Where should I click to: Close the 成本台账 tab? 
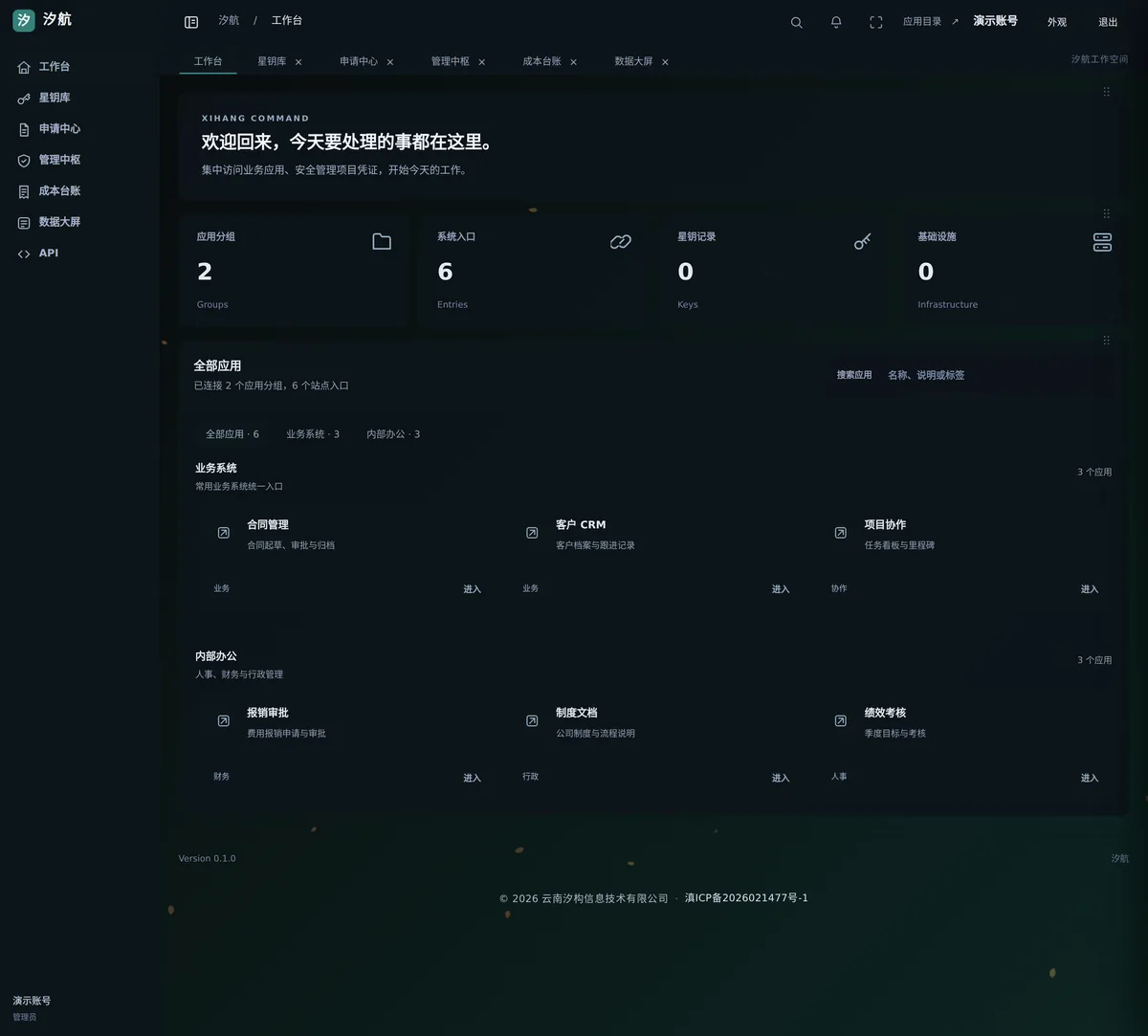[573, 62]
